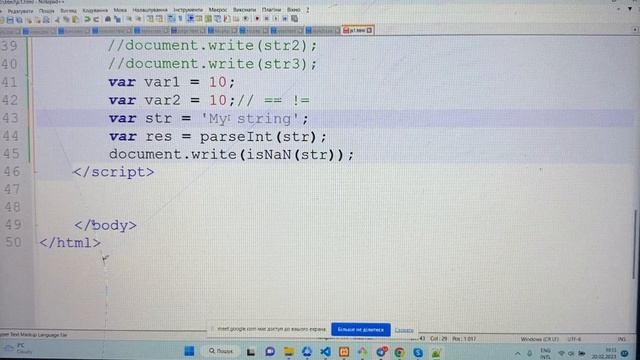Click Run Macro Multiple Times icon
Viewport: 640px width, 360px height.
click(285, 19)
